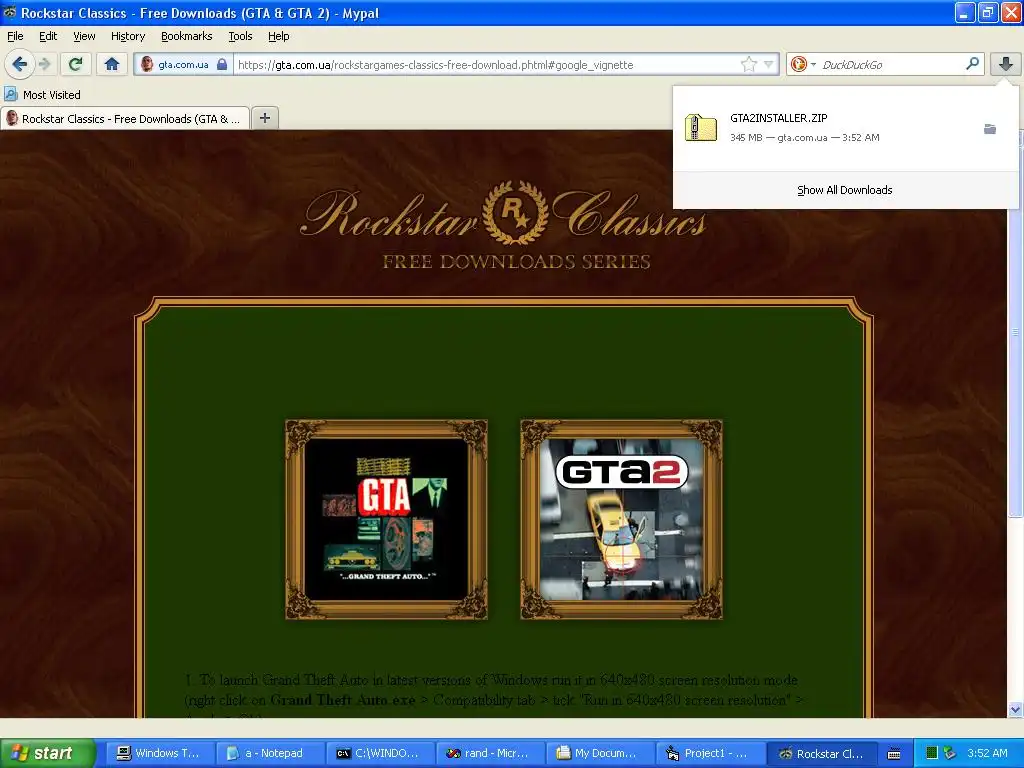Open the File menu

point(15,36)
